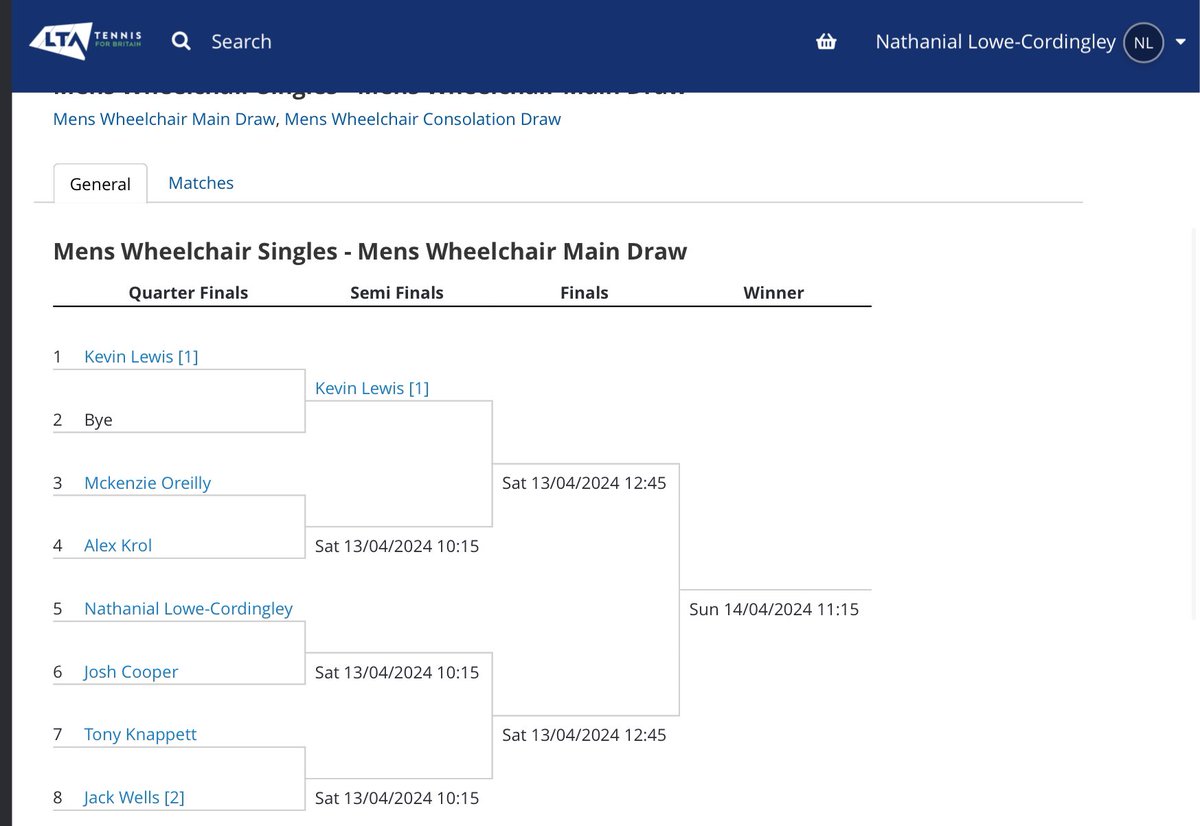
Task: Switch to the Matches tab
Action: [x=201, y=183]
